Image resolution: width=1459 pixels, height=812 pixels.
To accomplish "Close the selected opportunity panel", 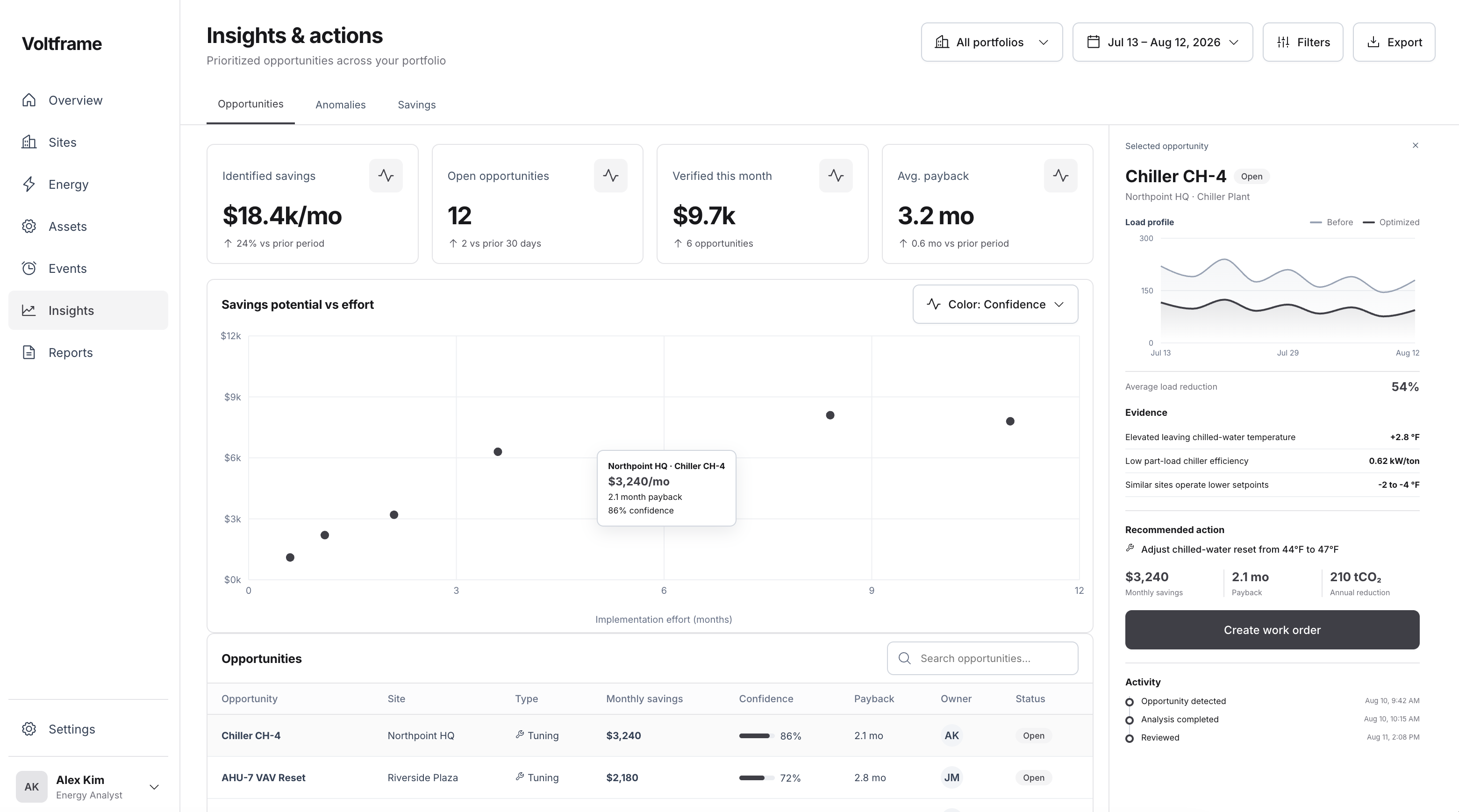I will click(x=1415, y=145).
